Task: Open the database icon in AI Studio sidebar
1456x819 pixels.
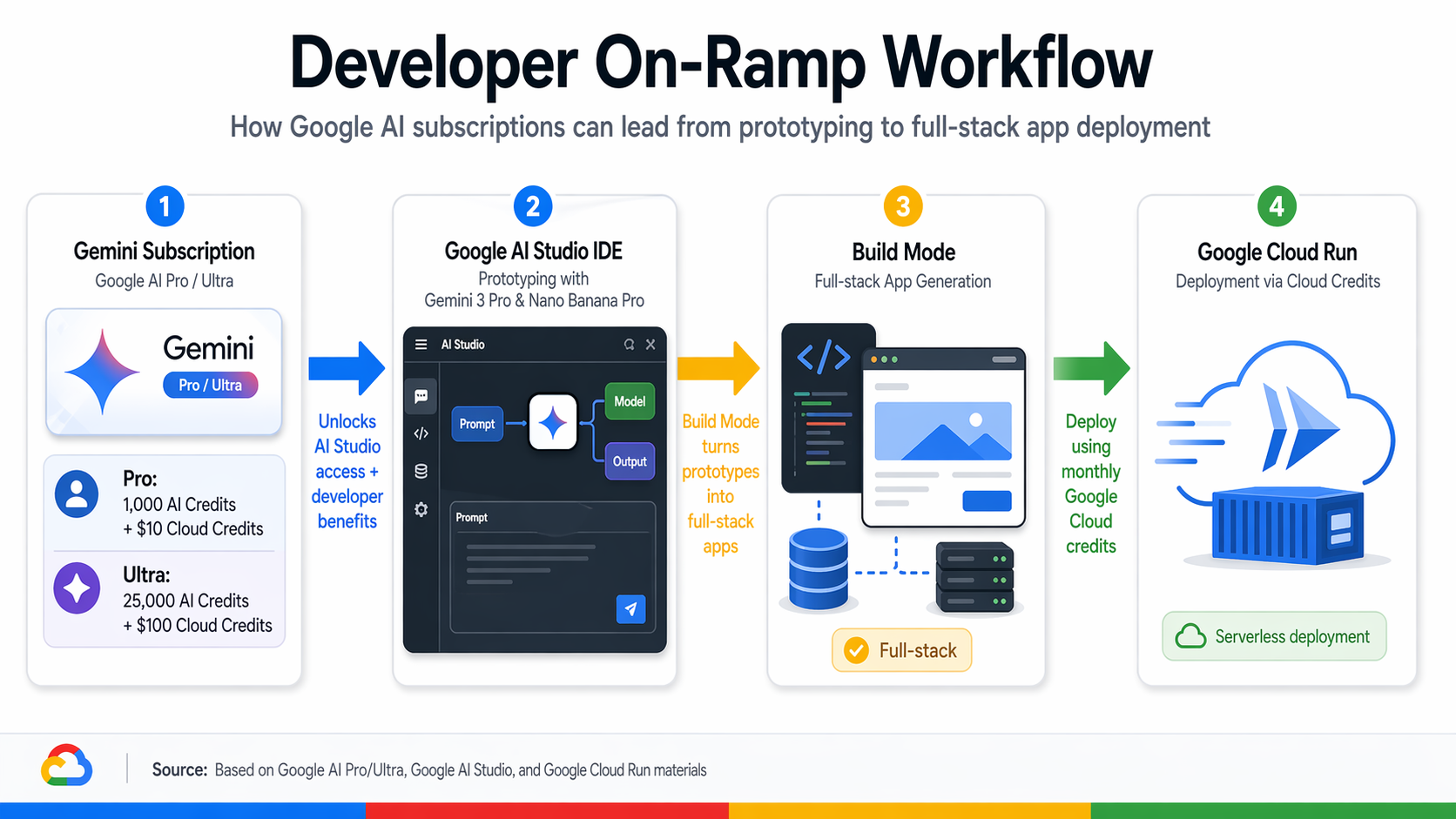Action: [x=421, y=472]
